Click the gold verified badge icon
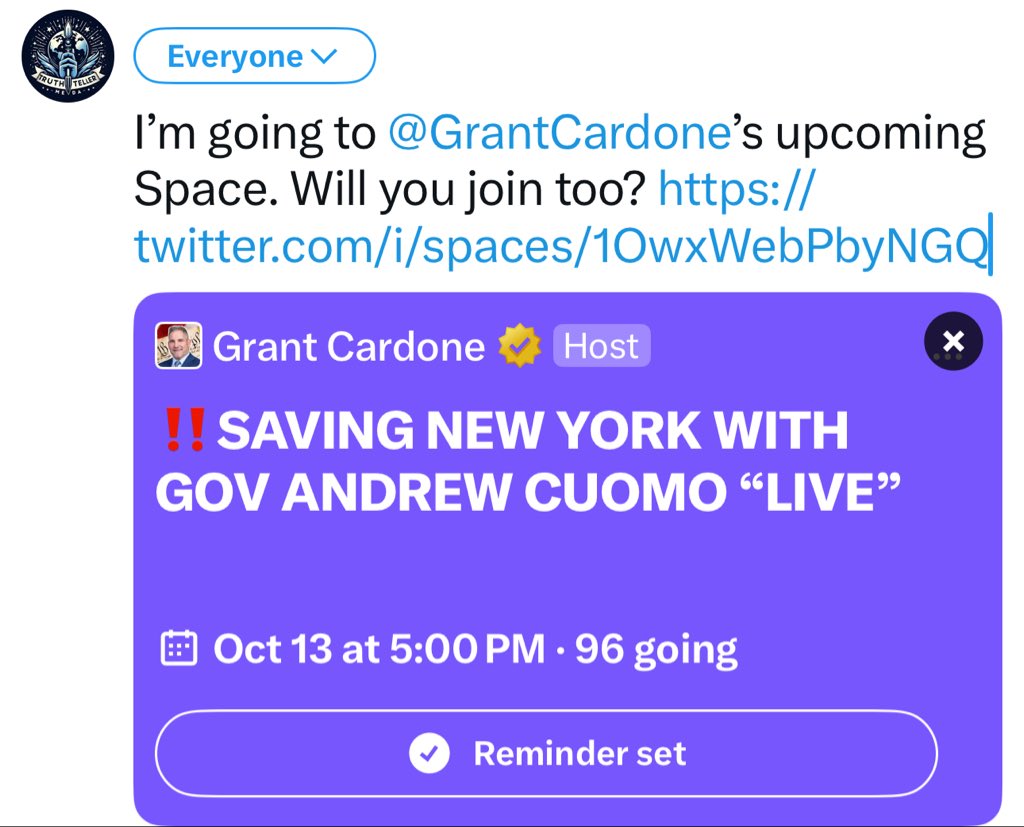This screenshot has width=1024, height=827. click(519, 347)
